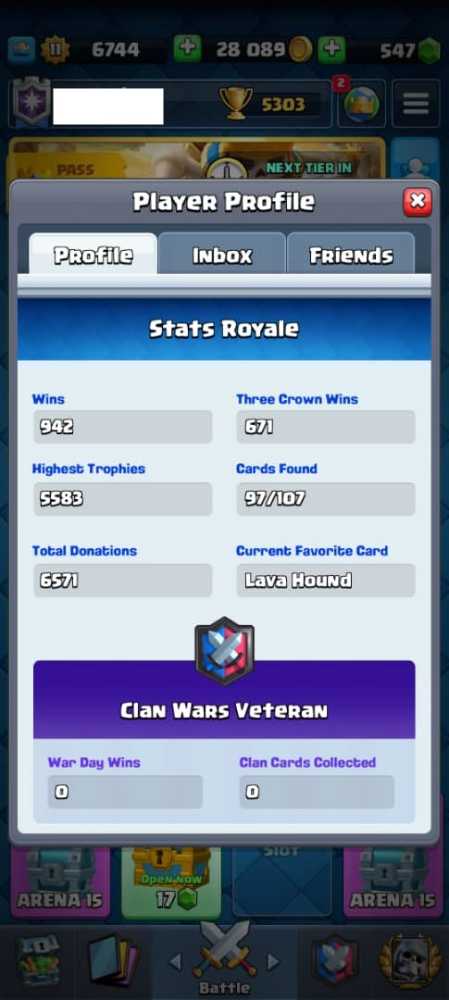Go to next screen with right arrow

[273, 961]
